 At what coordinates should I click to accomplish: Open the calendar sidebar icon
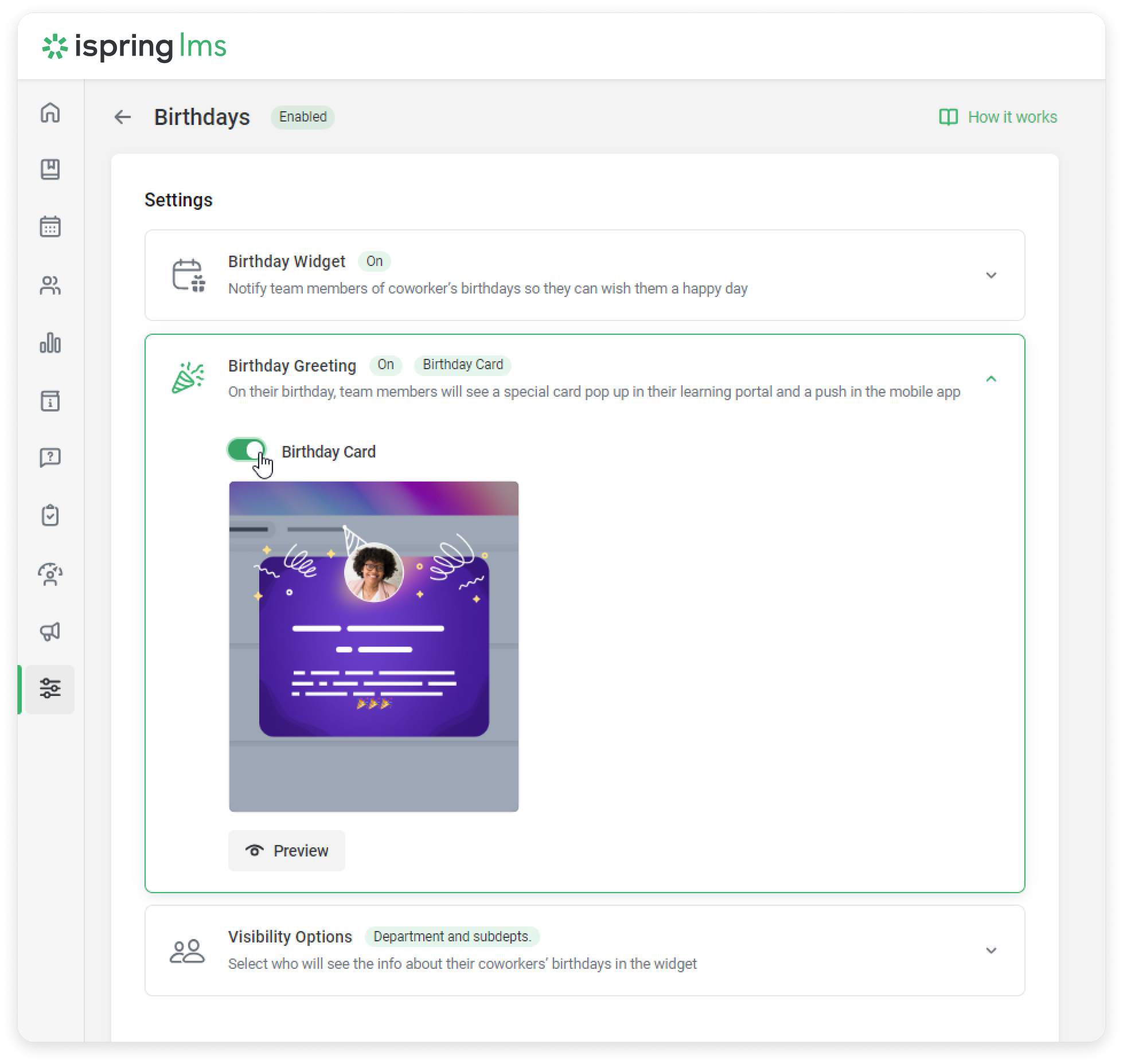click(x=50, y=227)
